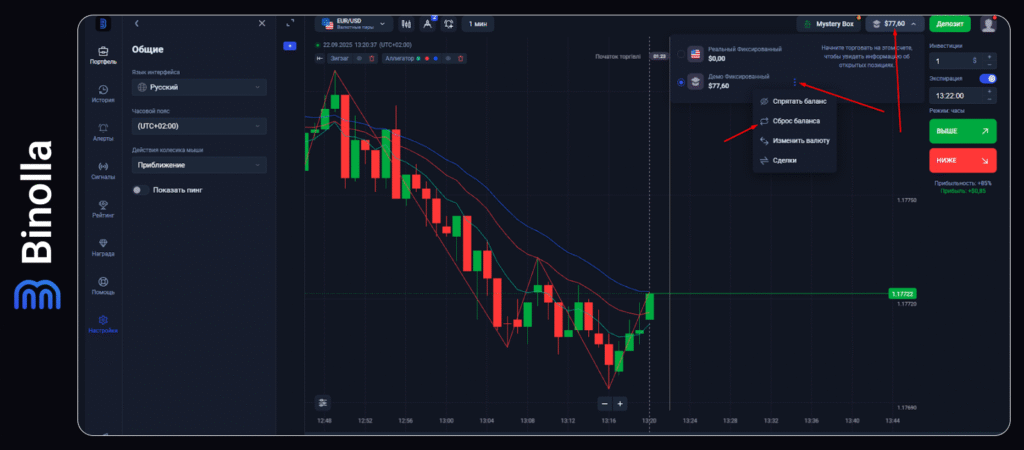Choose Сброс баланса from the menu
The height and width of the screenshot is (450, 1024).
795,121
